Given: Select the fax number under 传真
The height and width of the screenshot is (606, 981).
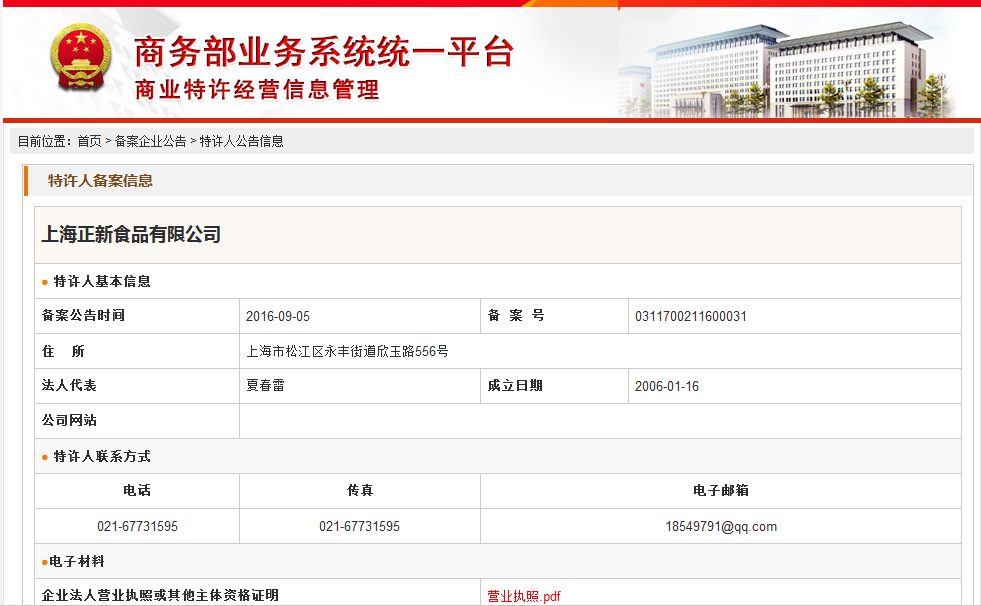Looking at the screenshot, I should 360,527.
